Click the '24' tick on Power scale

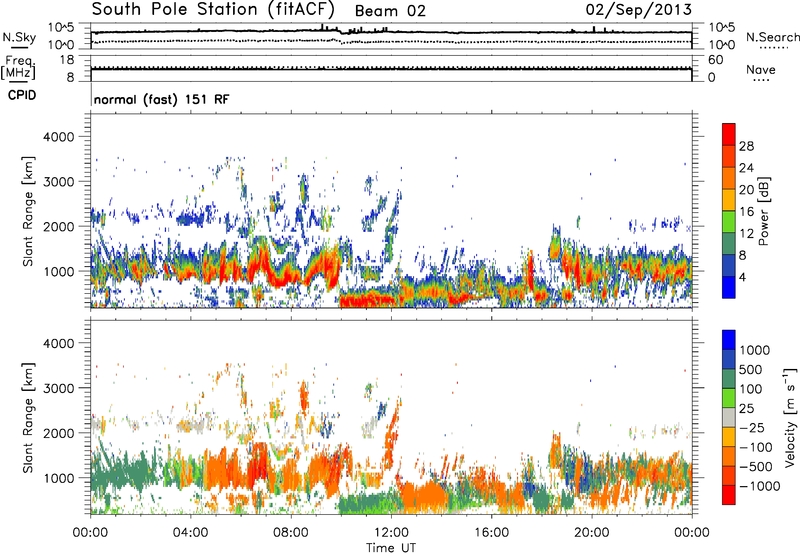(x=746, y=168)
